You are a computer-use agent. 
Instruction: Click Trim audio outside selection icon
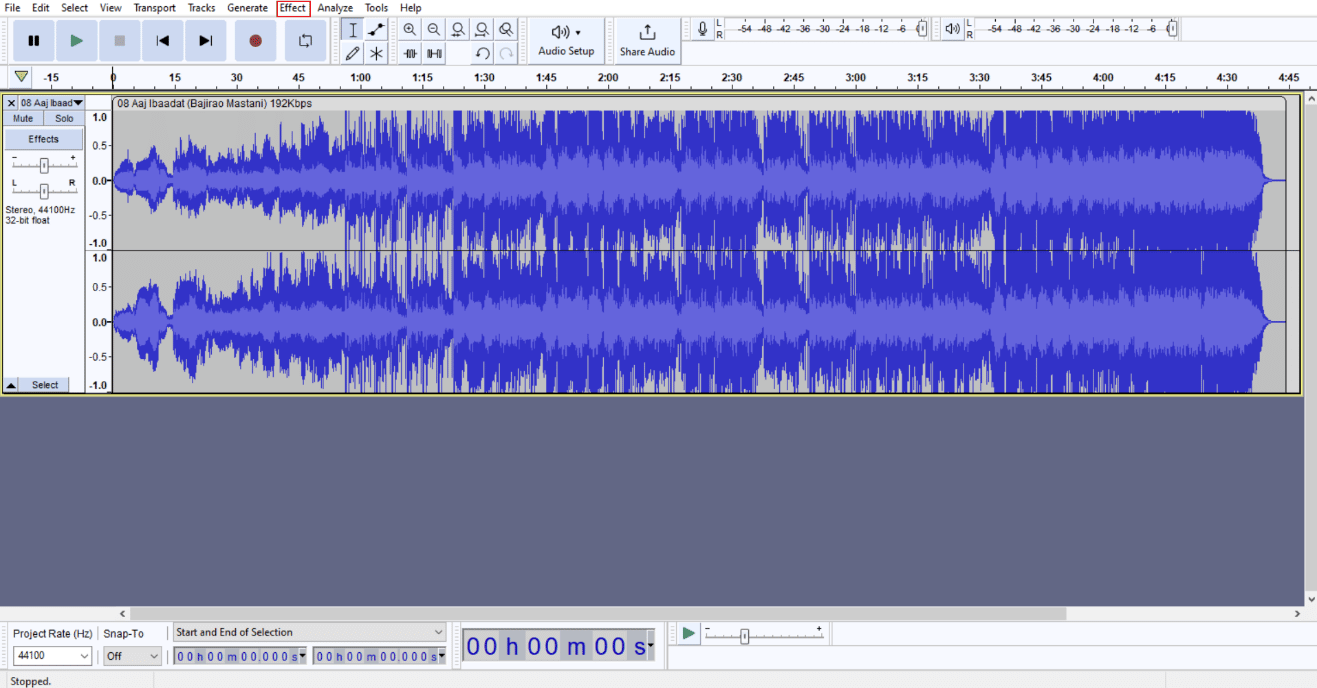(x=410, y=52)
